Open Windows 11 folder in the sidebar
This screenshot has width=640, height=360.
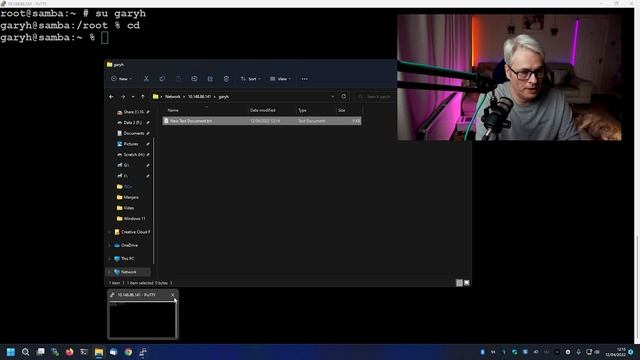(131, 218)
